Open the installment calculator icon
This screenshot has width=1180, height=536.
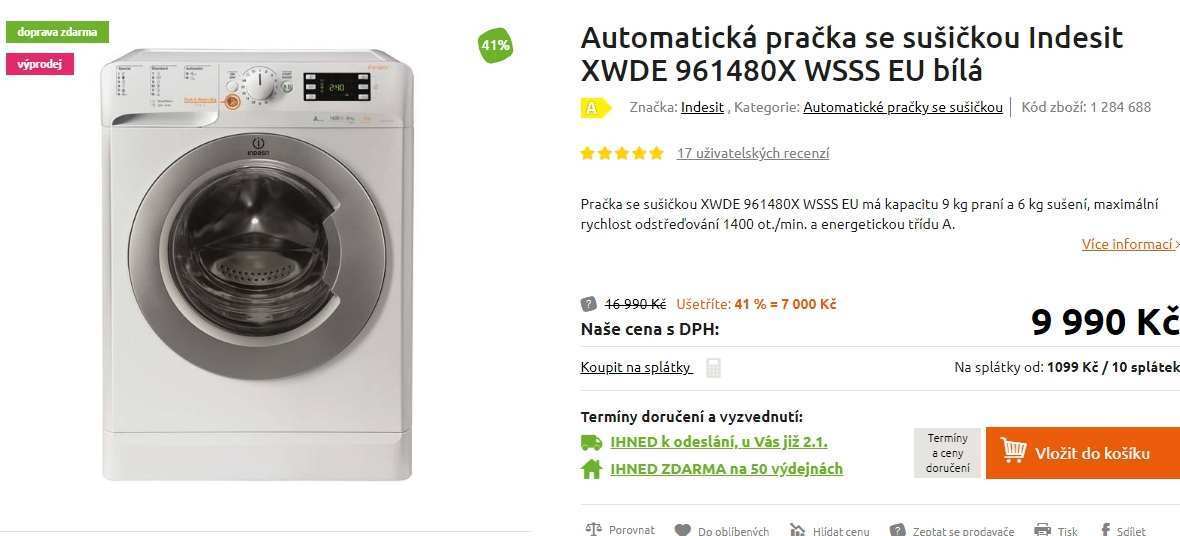pyautogui.click(x=713, y=367)
